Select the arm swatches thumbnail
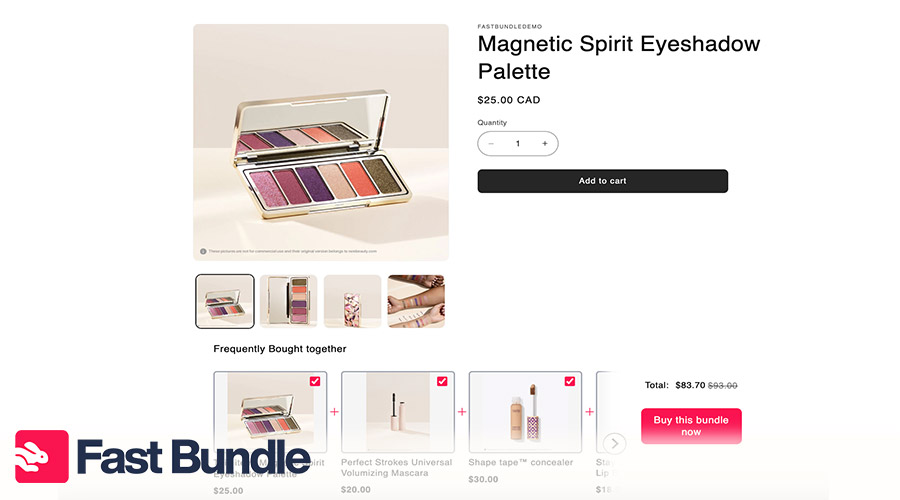 [416, 301]
